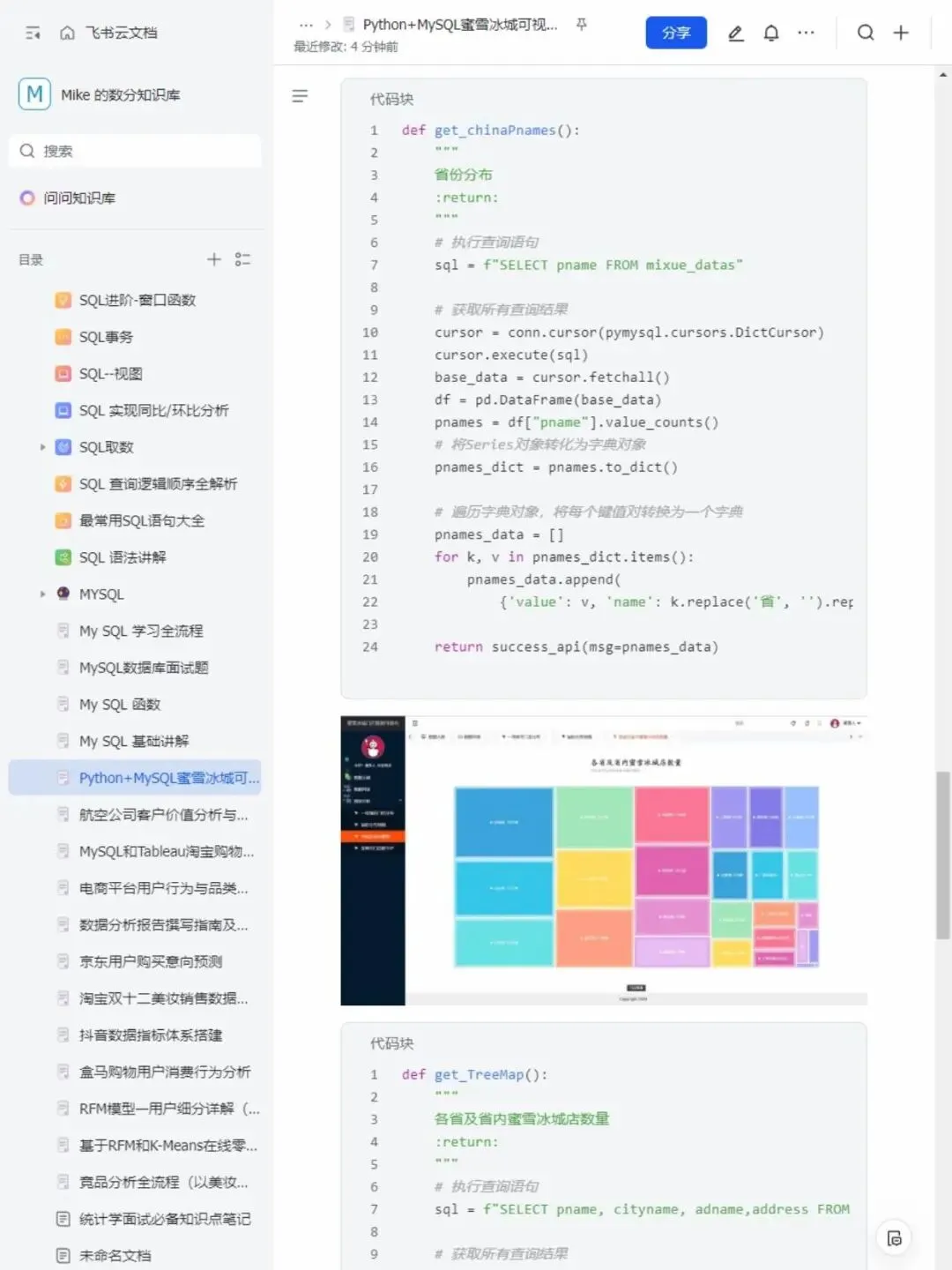The width and height of the screenshot is (952, 1270).
Task: Open the Mike 的数分知识库 logo
Action: (34, 94)
